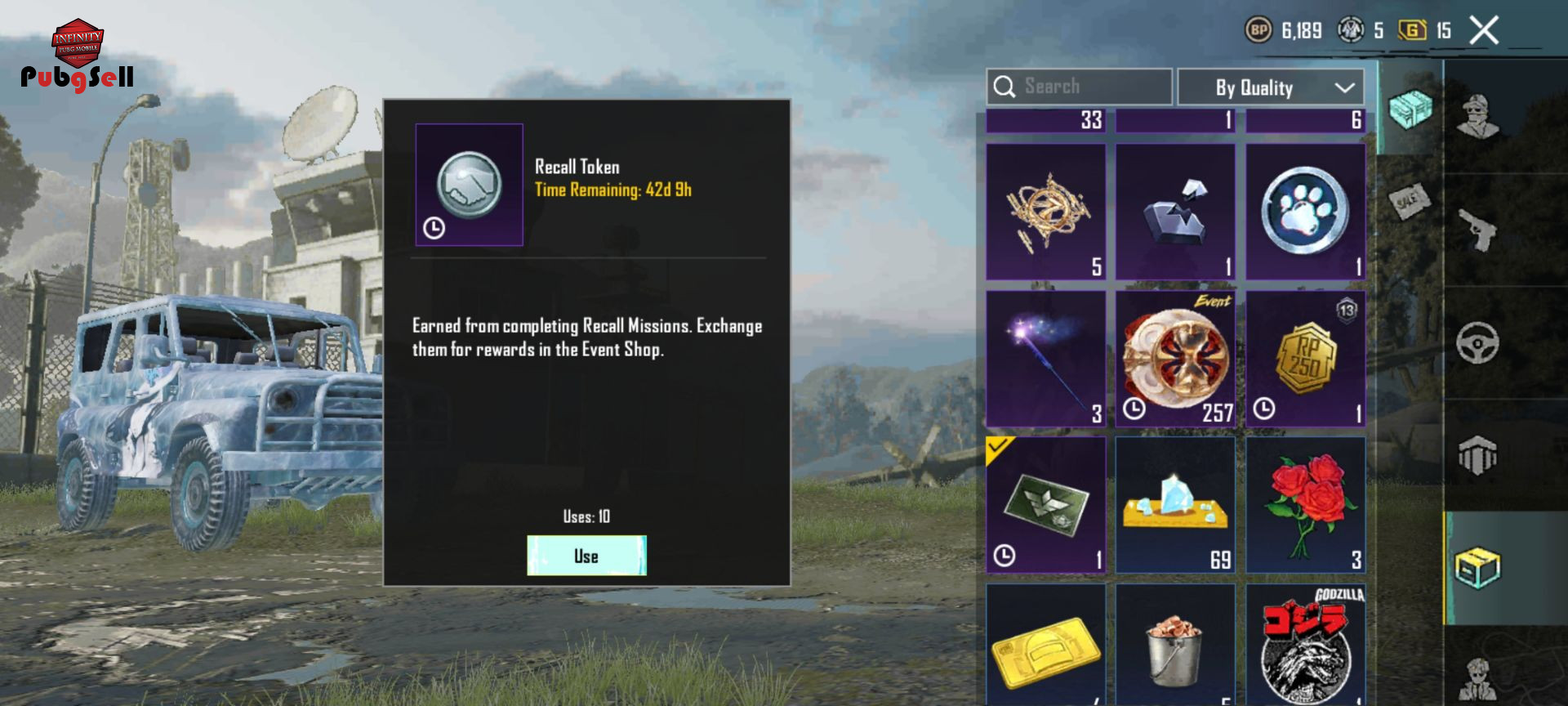Select the Event gold coin item
Image resolution: width=1568 pixels, height=706 pixels.
1175,358
